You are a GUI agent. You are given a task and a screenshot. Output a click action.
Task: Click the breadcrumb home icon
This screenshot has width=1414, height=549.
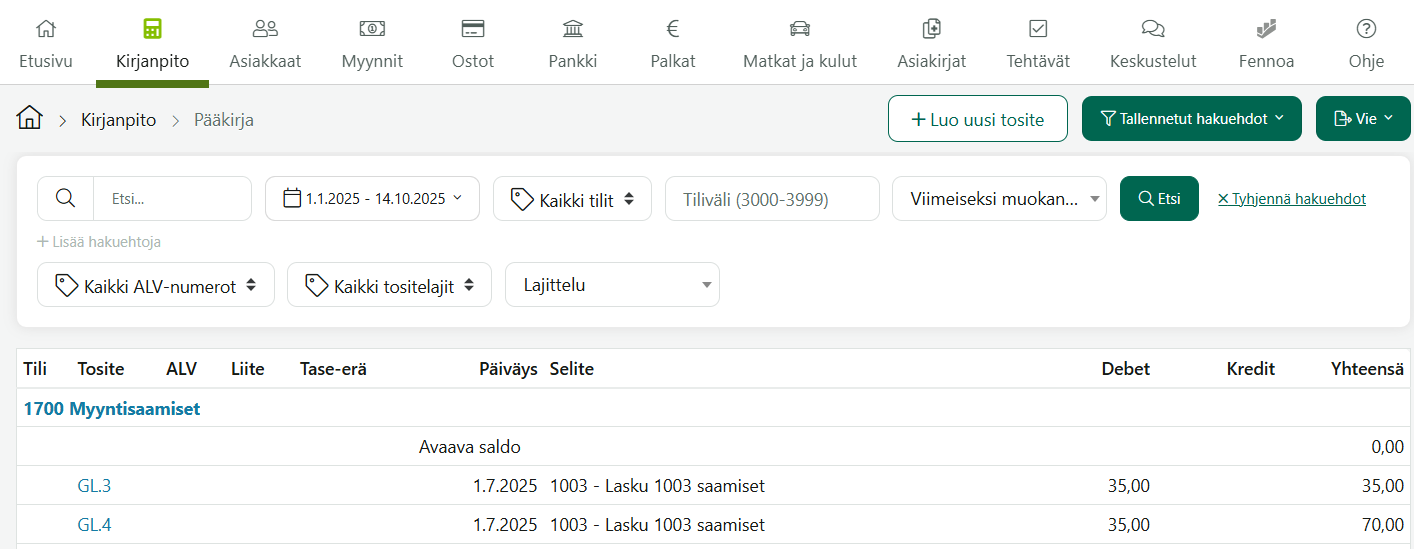click(x=30, y=118)
